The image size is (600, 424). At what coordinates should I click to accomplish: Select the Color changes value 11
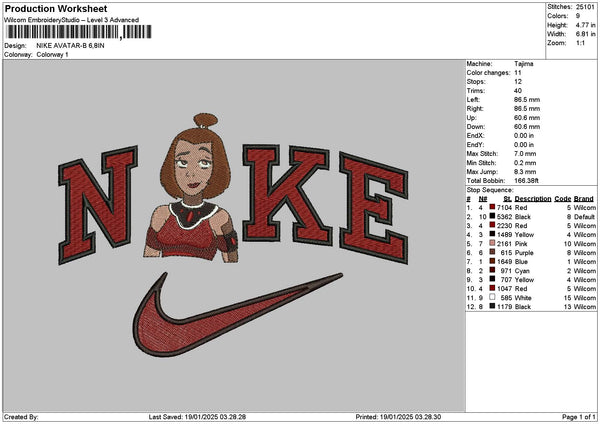tap(518, 73)
